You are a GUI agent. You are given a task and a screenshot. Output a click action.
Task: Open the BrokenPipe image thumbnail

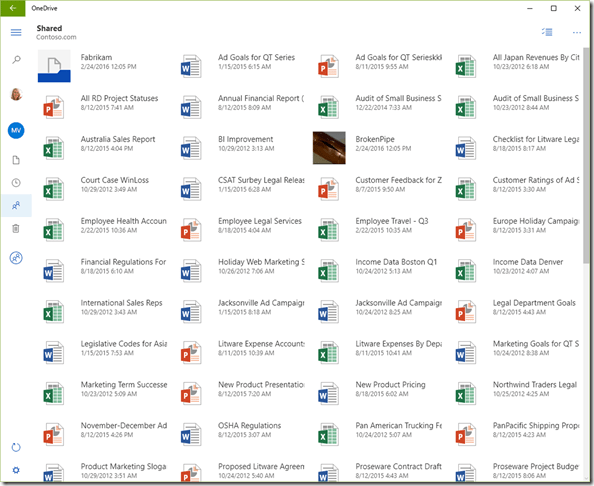click(329, 148)
